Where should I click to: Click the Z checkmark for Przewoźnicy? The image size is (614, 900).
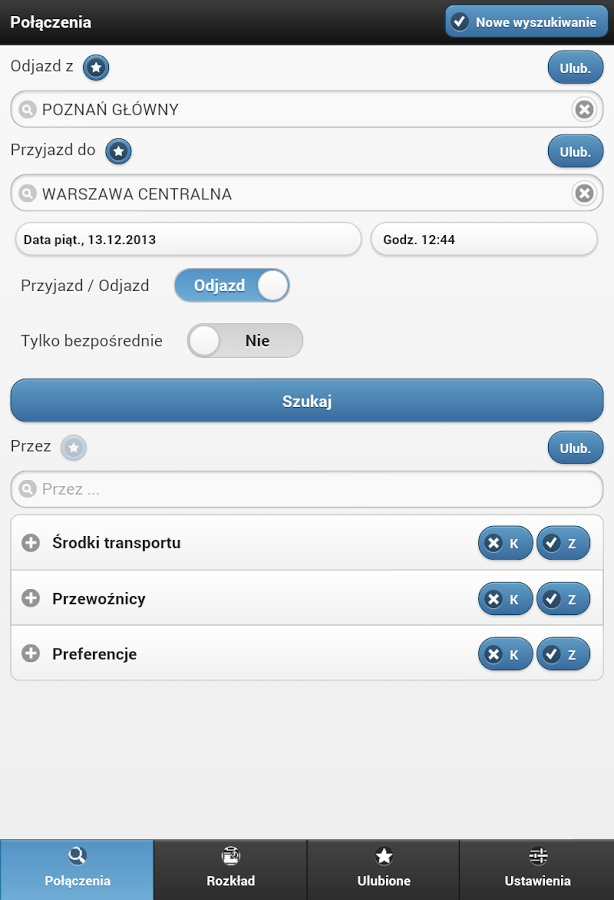[x=563, y=599]
